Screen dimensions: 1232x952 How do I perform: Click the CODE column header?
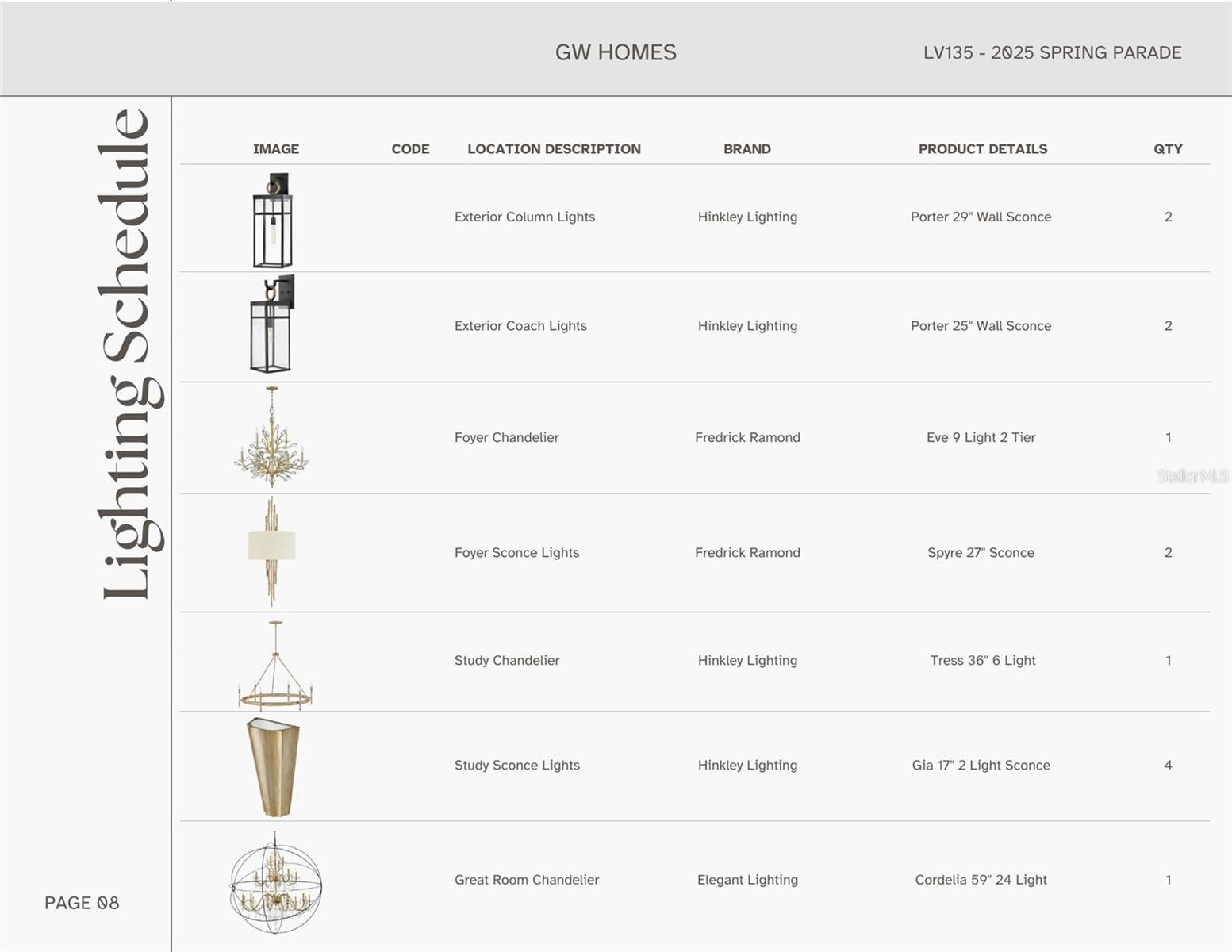point(410,148)
